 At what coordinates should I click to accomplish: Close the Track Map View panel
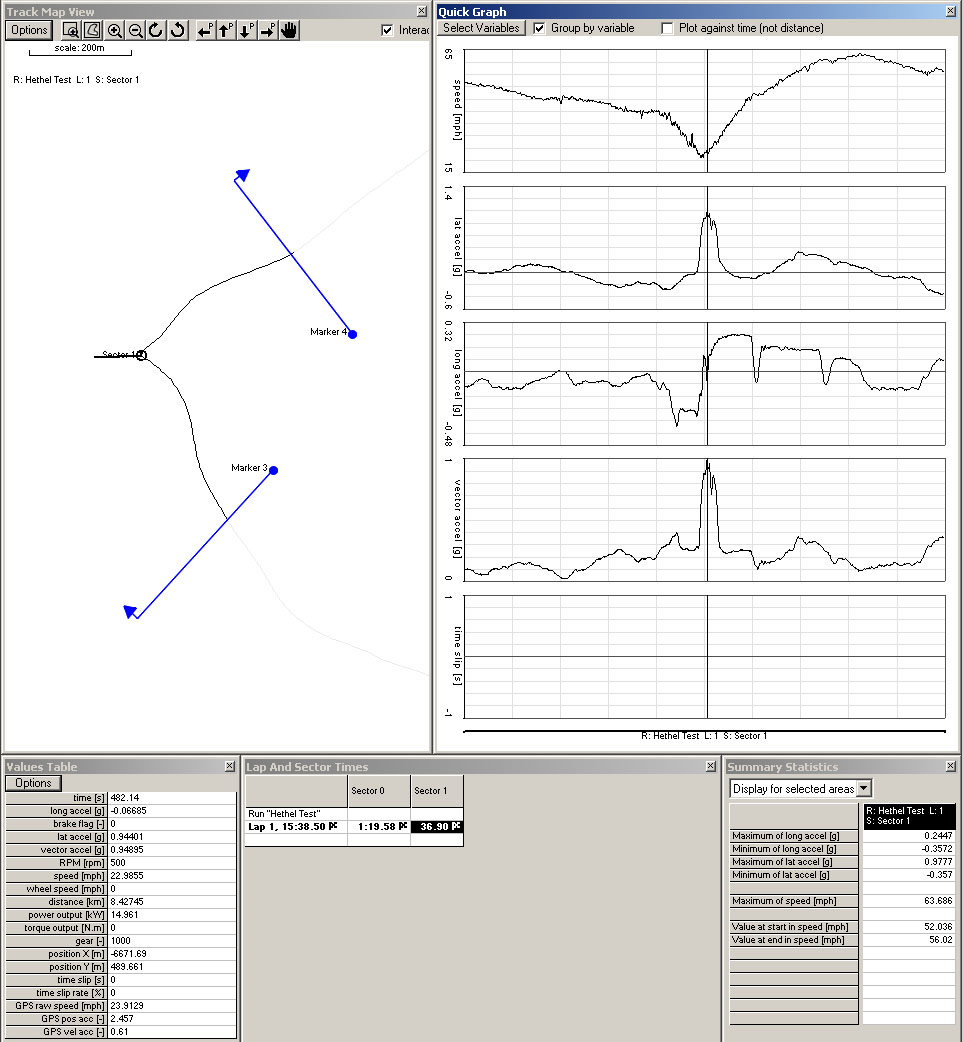pos(422,11)
